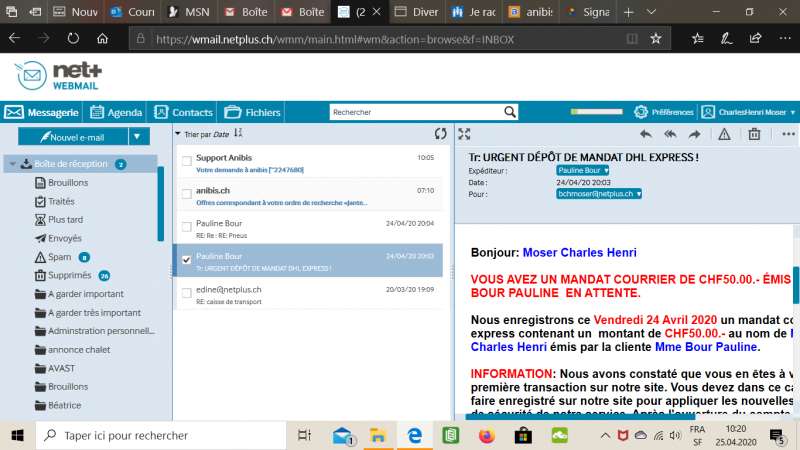
Task: Switch to the Messagerie tab
Action: pos(42,112)
